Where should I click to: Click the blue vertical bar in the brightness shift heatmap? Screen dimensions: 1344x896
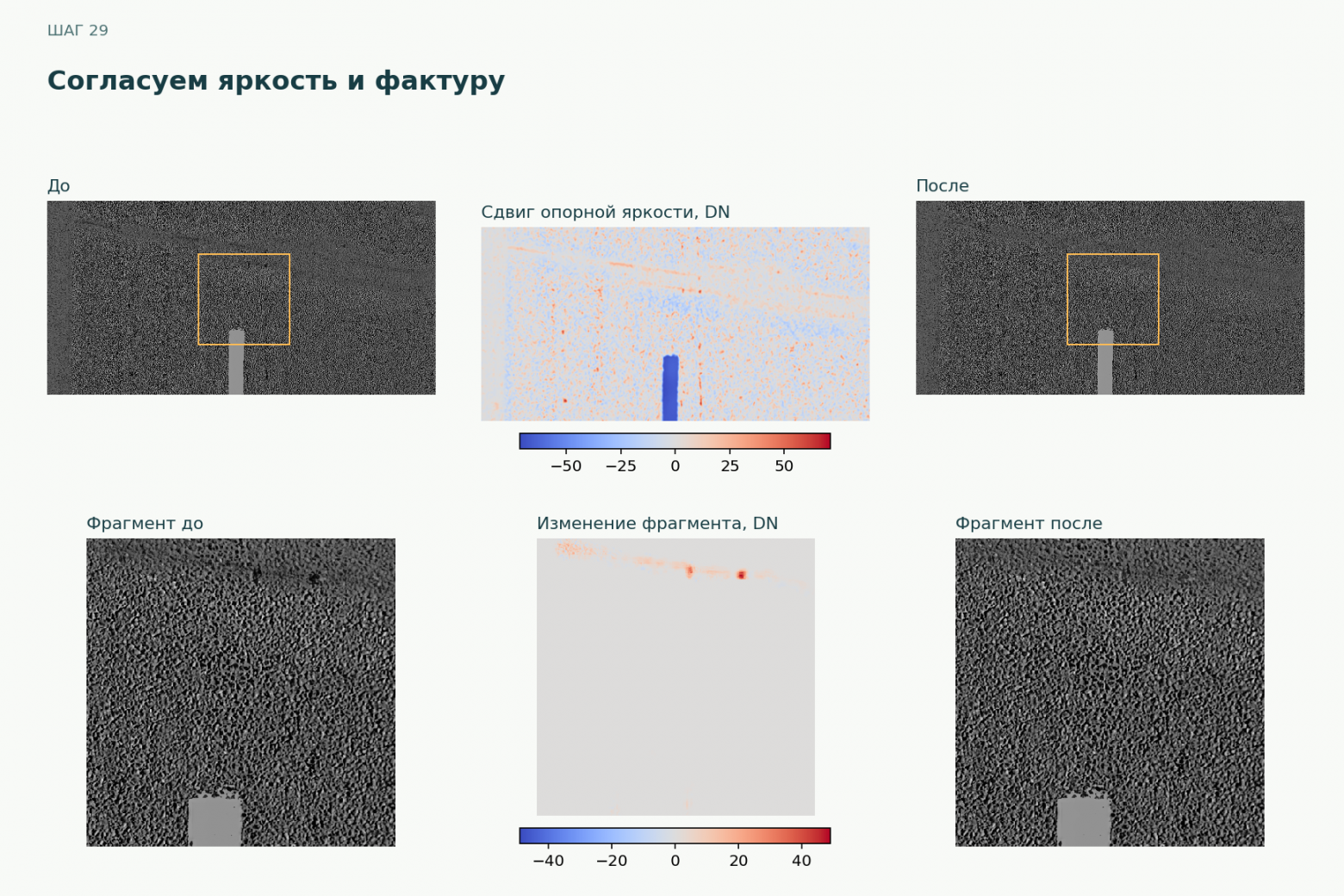[670, 388]
